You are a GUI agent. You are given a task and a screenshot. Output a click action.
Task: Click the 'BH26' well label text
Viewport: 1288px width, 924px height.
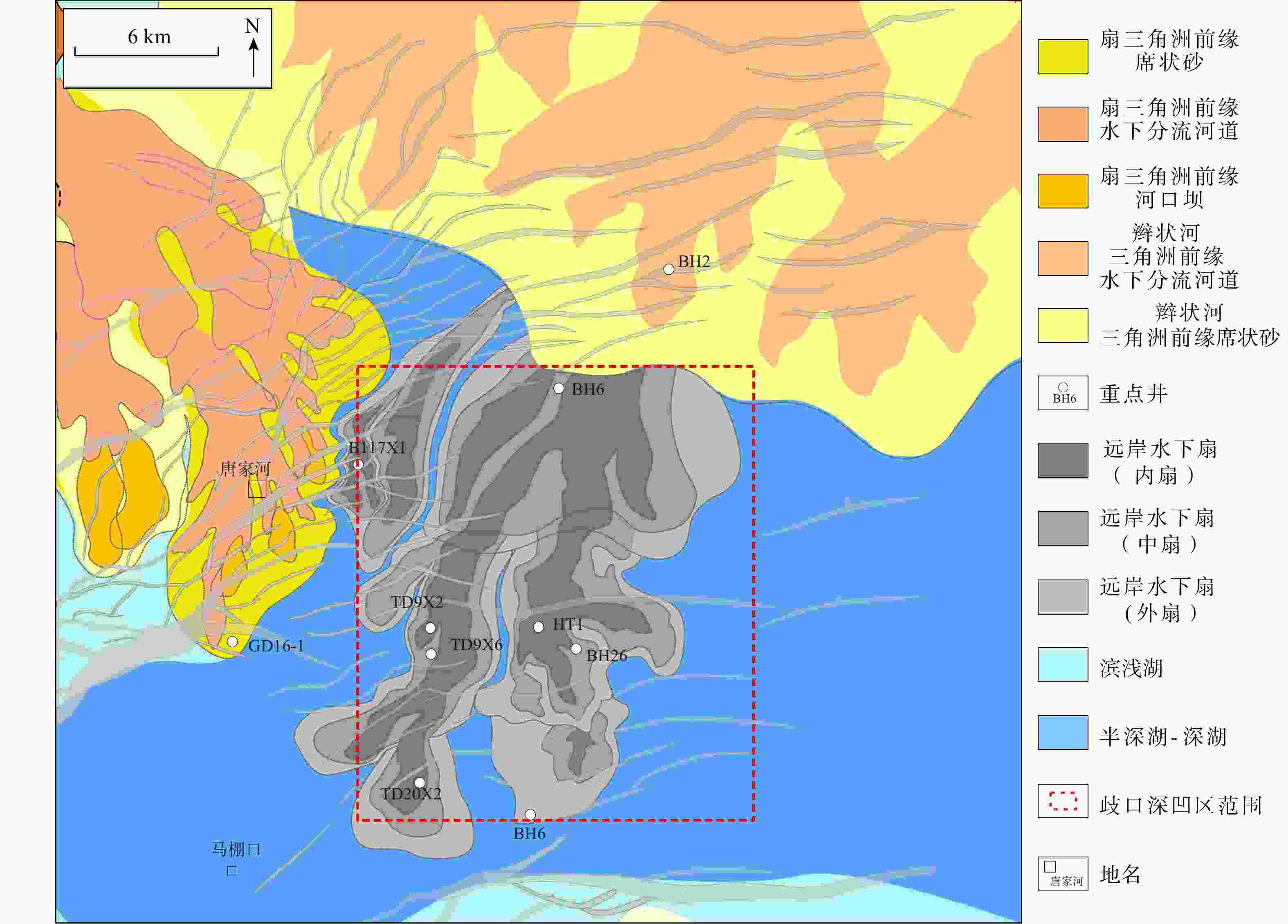(x=606, y=656)
